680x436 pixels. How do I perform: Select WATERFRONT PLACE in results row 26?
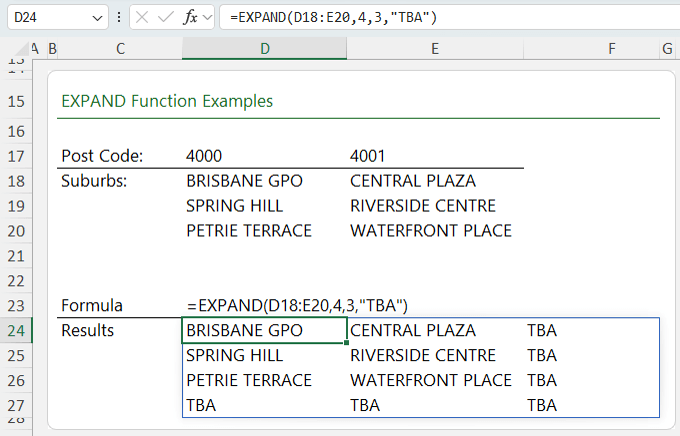431,380
